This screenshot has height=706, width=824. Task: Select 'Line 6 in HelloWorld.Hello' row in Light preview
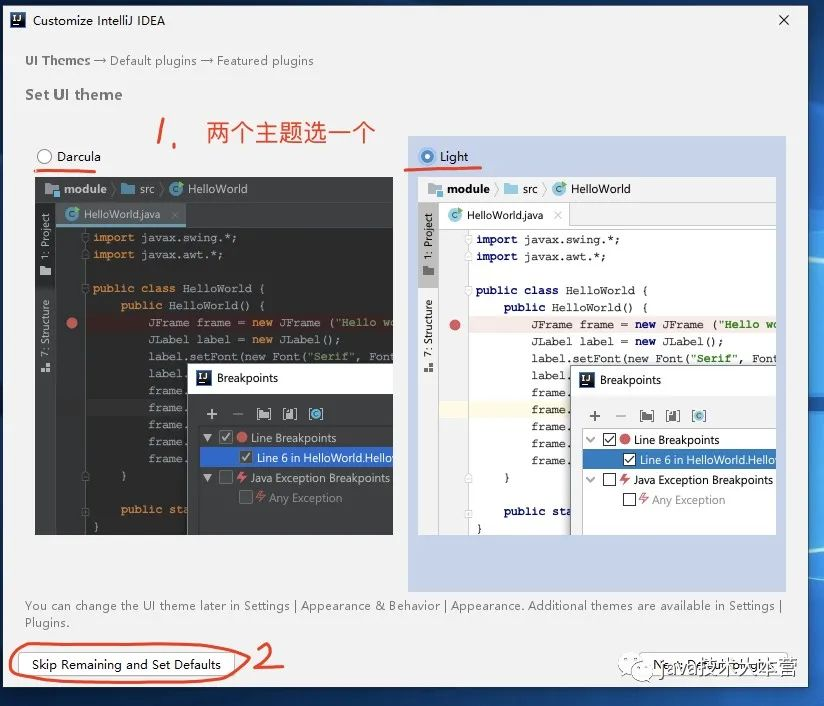(679, 459)
